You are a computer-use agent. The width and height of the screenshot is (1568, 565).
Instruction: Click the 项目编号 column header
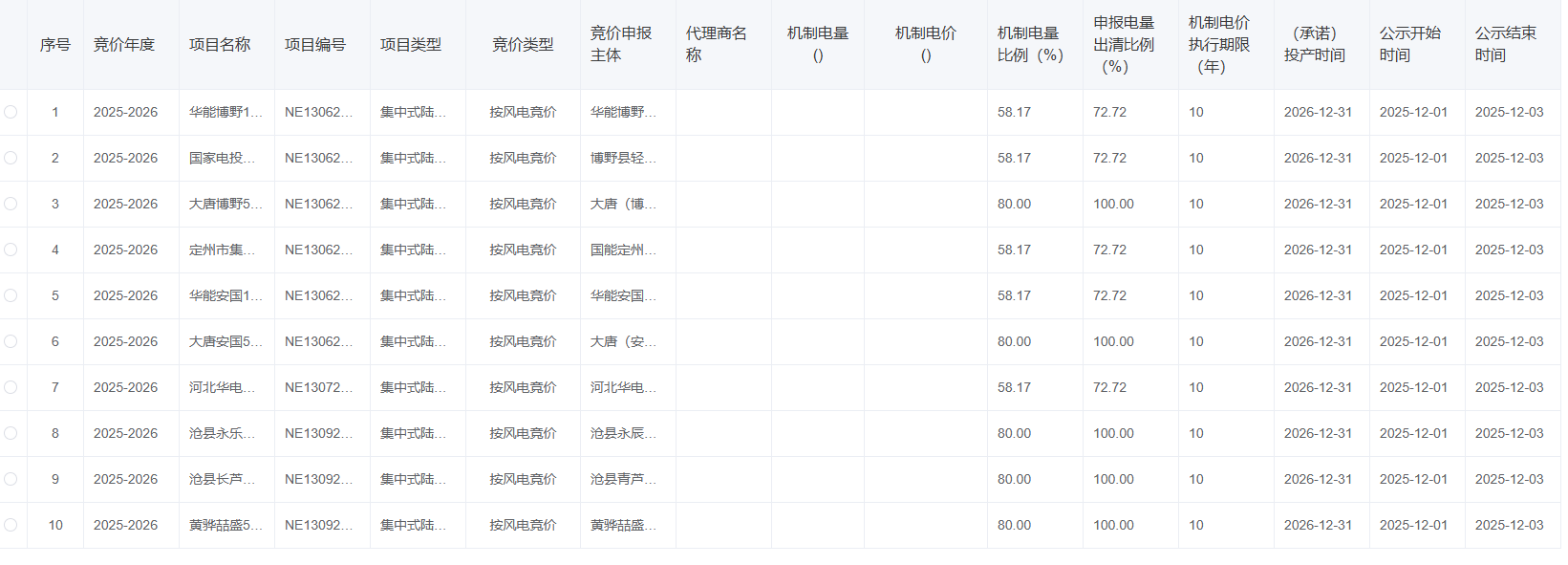coord(315,45)
